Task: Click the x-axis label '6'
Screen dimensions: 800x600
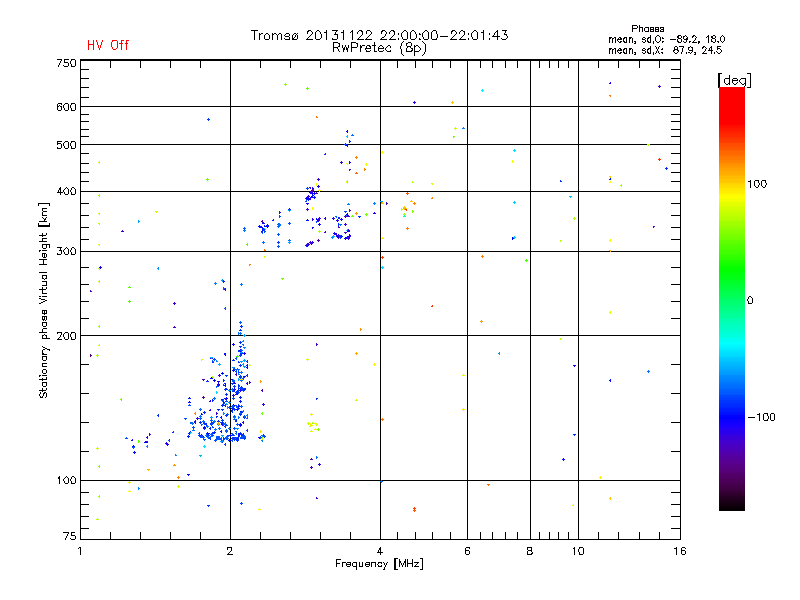Action: point(467,551)
